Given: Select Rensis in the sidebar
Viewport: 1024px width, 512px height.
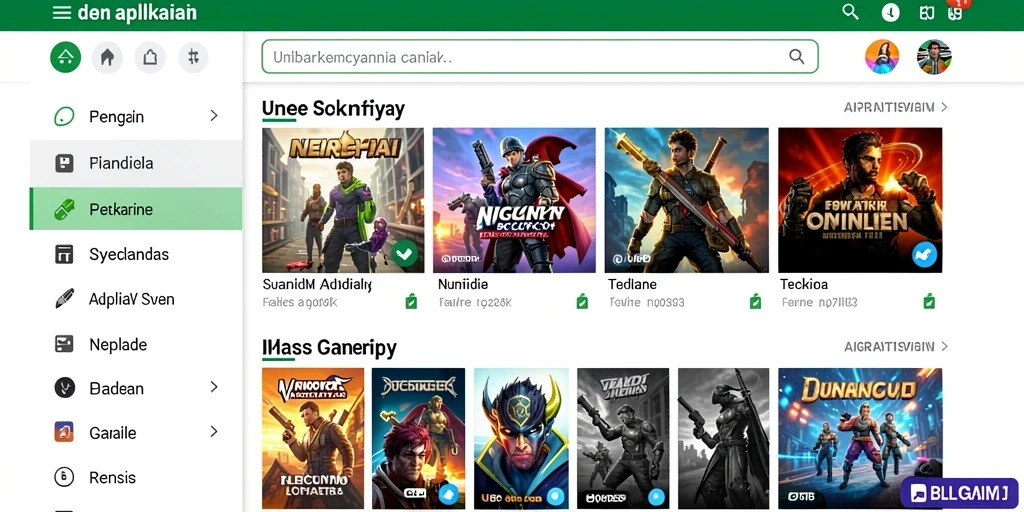Looking at the screenshot, I should tap(136, 477).
